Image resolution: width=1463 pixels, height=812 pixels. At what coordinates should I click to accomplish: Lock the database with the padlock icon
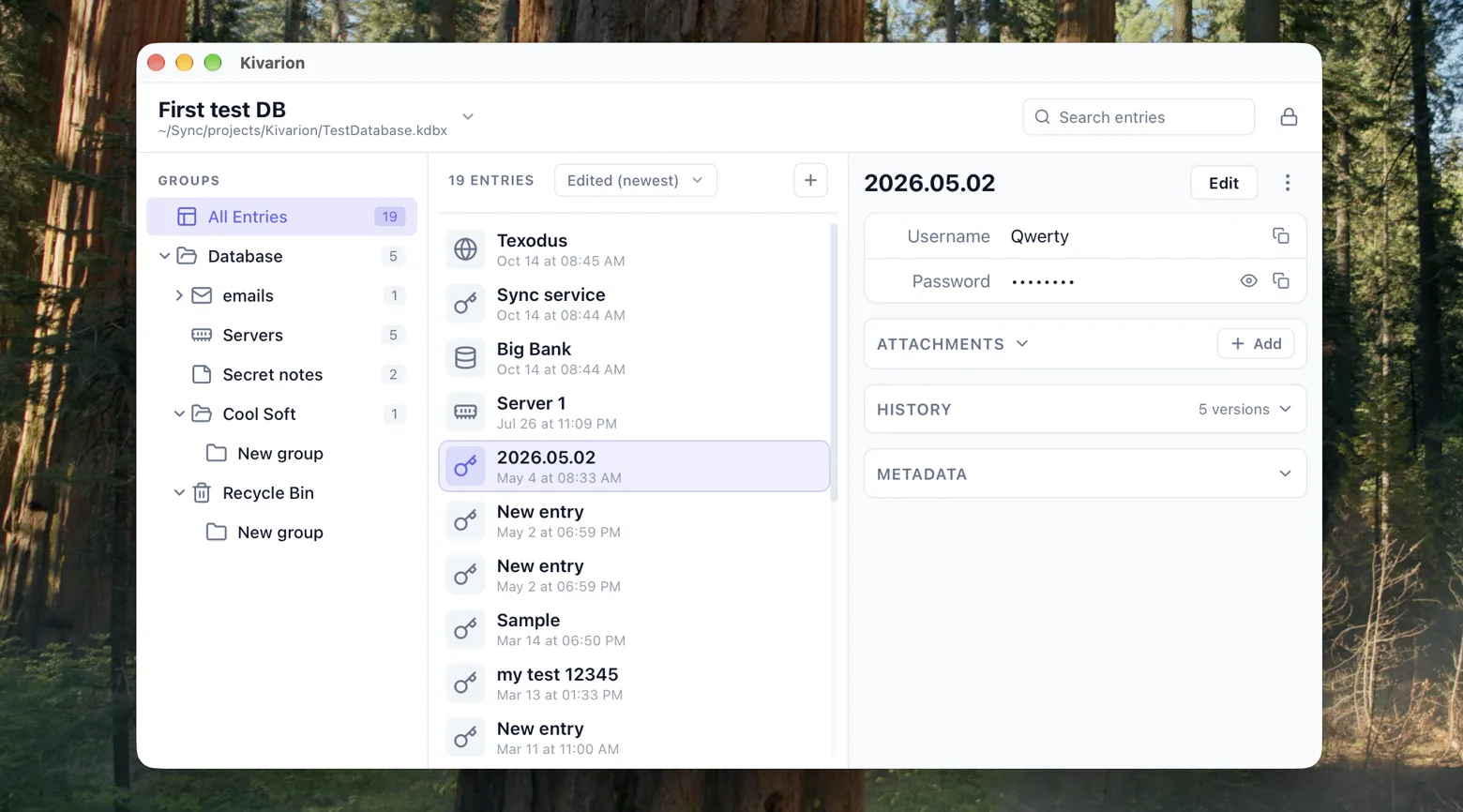point(1289,117)
